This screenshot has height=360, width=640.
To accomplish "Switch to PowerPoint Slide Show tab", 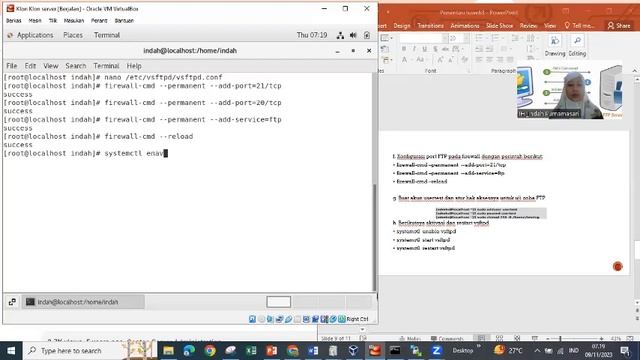I will click(x=499, y=26).
